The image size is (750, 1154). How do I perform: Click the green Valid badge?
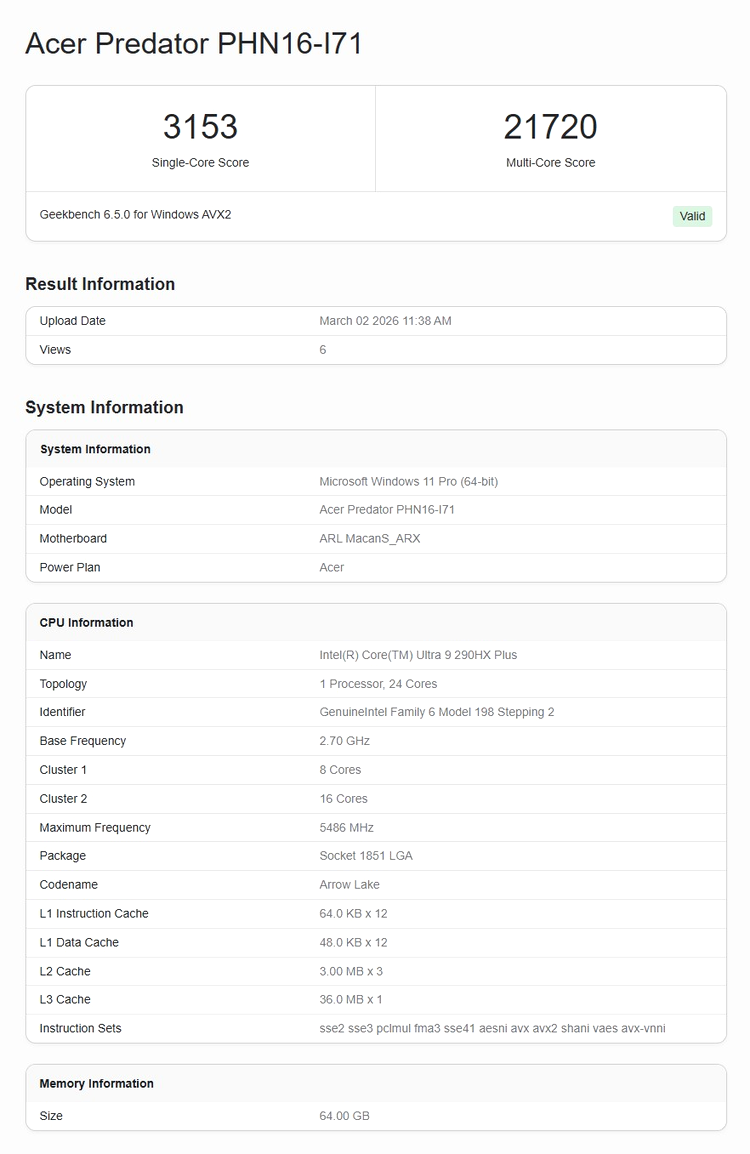coord(692,216)
